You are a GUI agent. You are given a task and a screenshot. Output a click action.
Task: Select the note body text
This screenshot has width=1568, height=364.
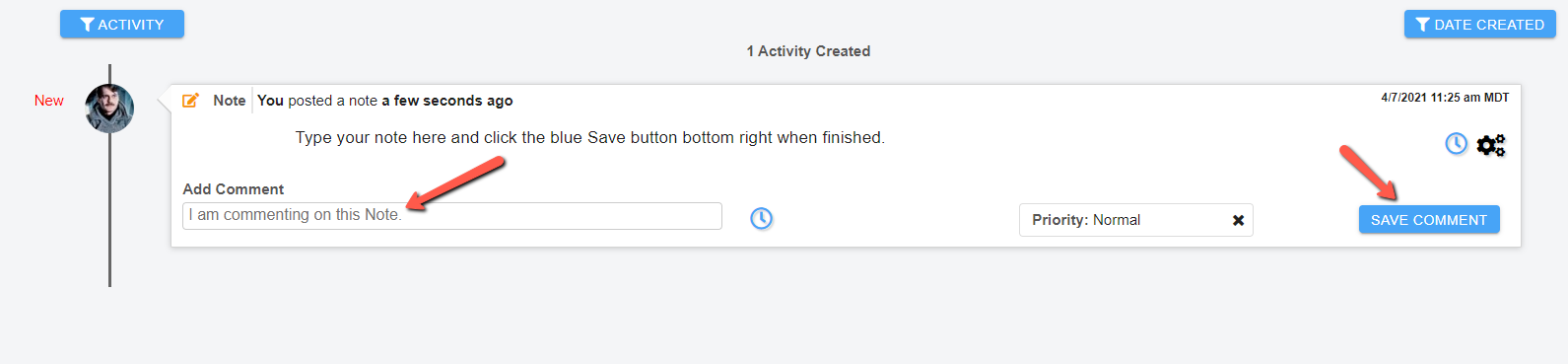point(589,138)
